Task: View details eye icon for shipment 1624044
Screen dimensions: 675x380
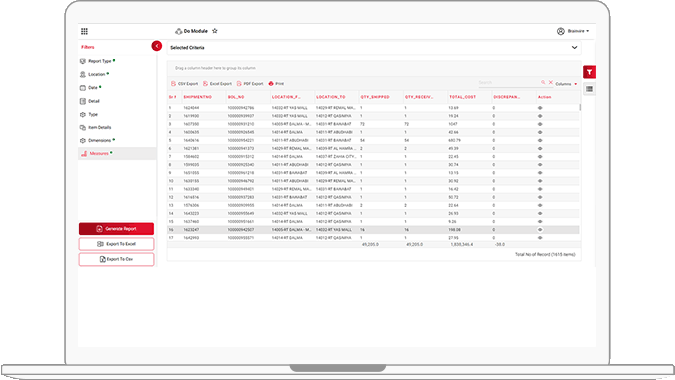Action: click(x=540, y=108)
